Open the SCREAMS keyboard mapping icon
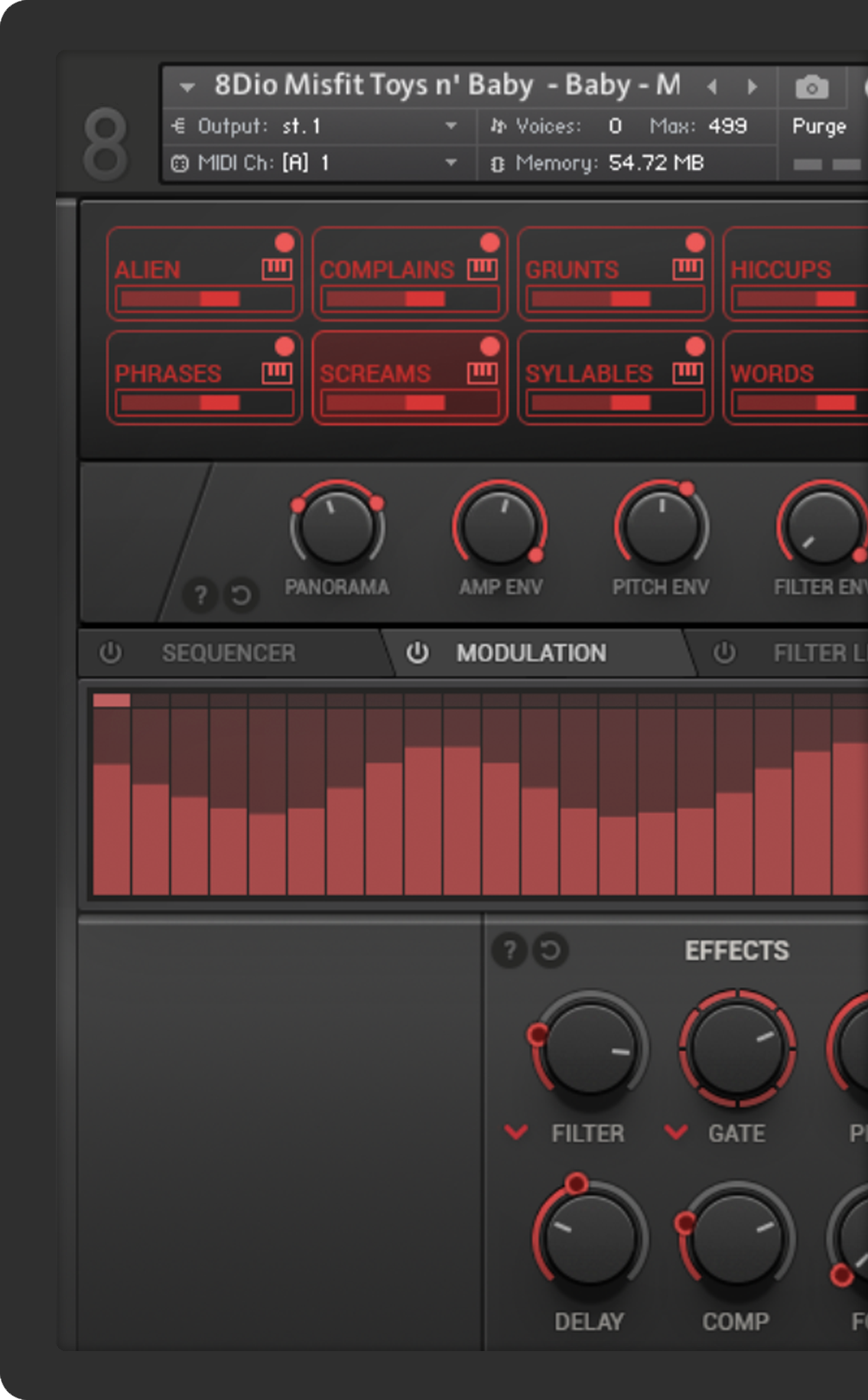868x1400 pixels. [483, 373]
